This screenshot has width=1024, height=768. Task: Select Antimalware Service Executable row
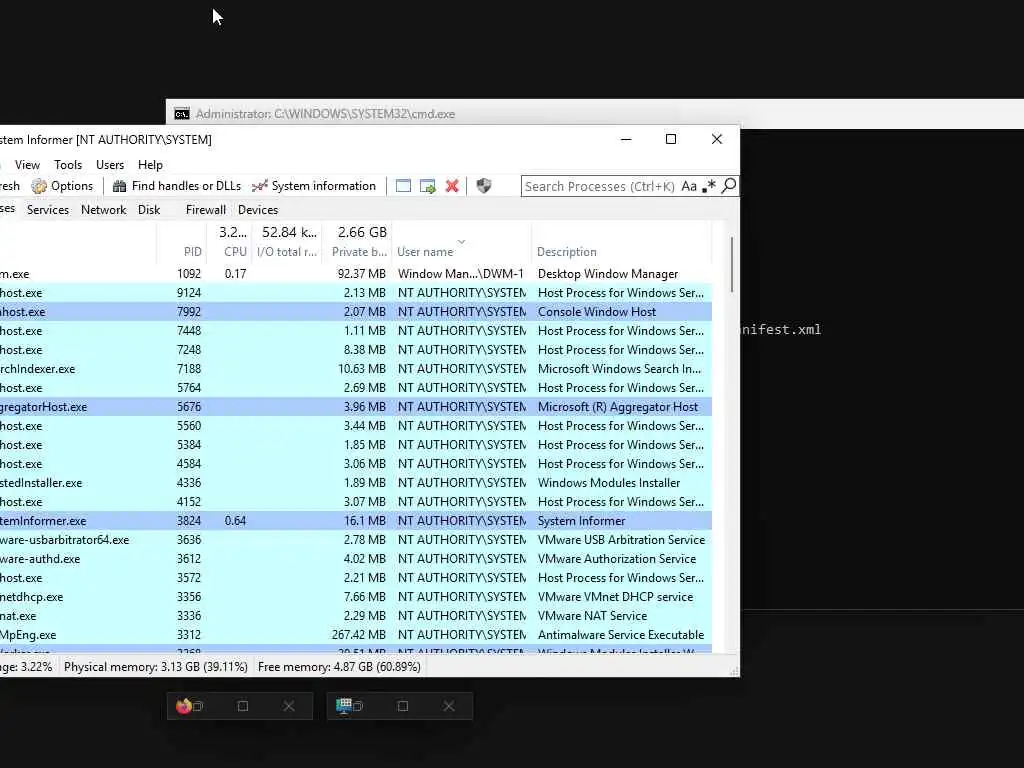point(356,635)
